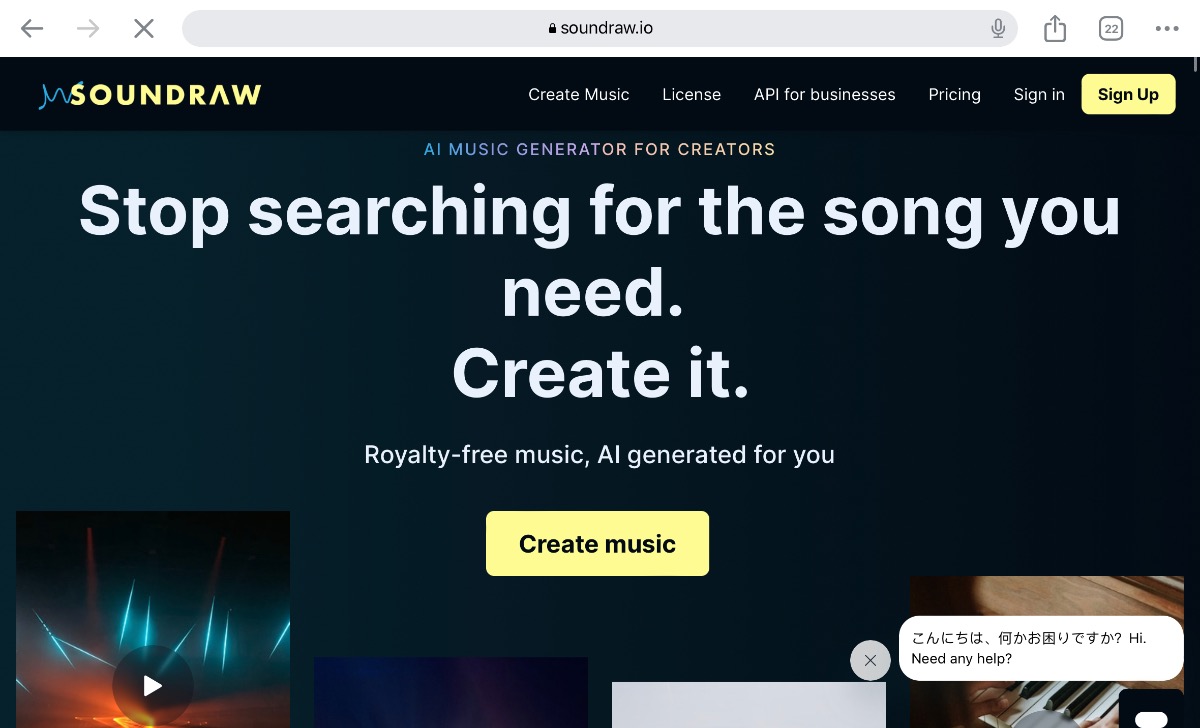Screen dimensions: 1200x728
Task: Select License in the top navigation
Action: tap(691, 94)
